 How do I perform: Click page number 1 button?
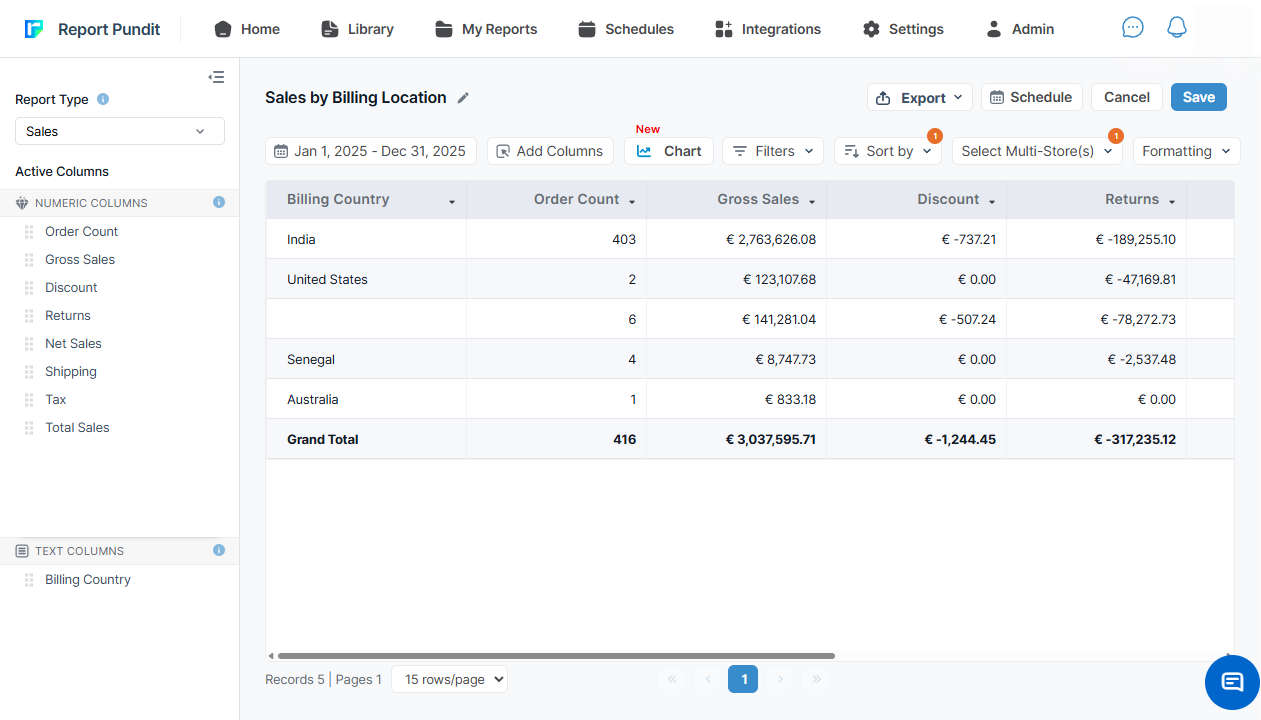point(743,679)
